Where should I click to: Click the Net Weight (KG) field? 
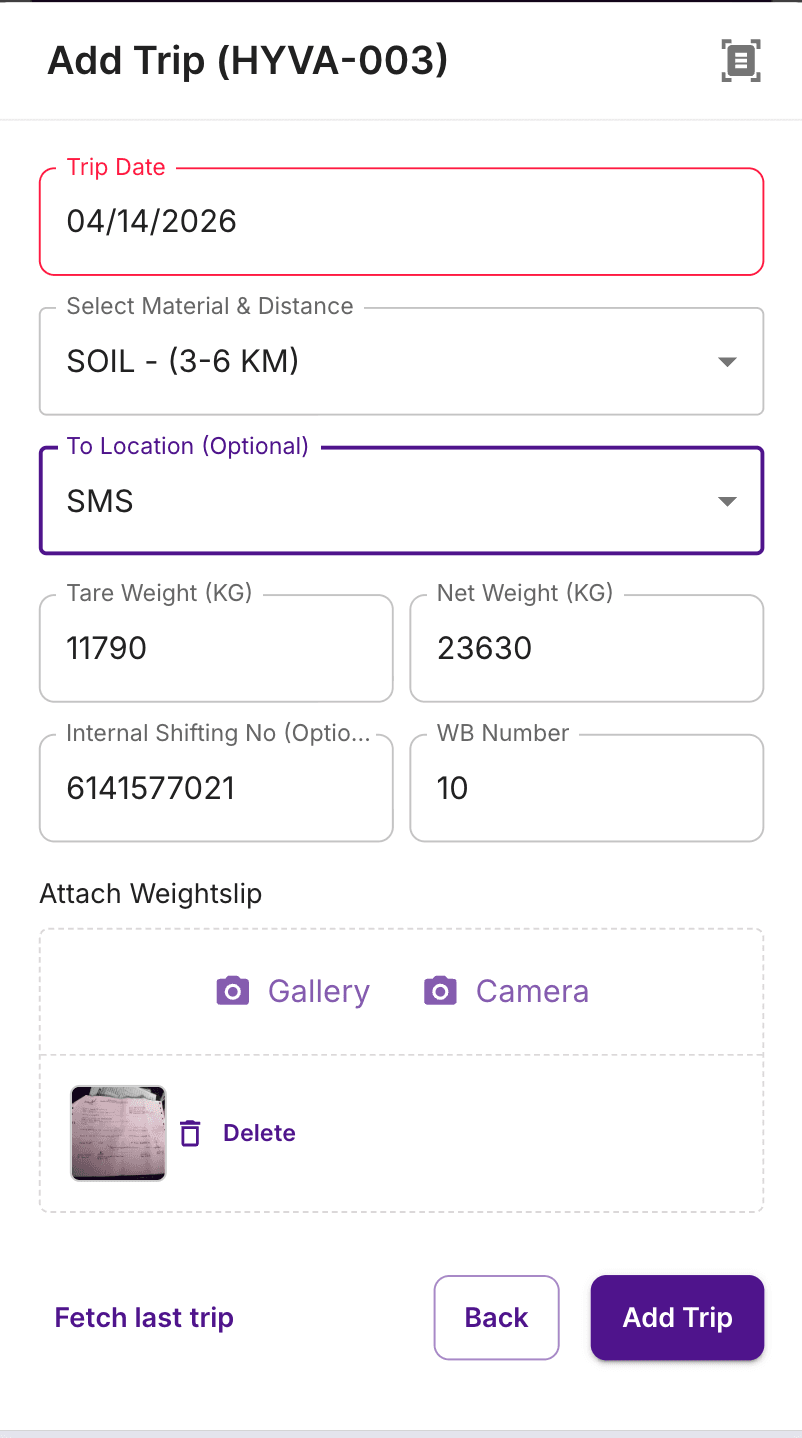(x=587, y=648)
